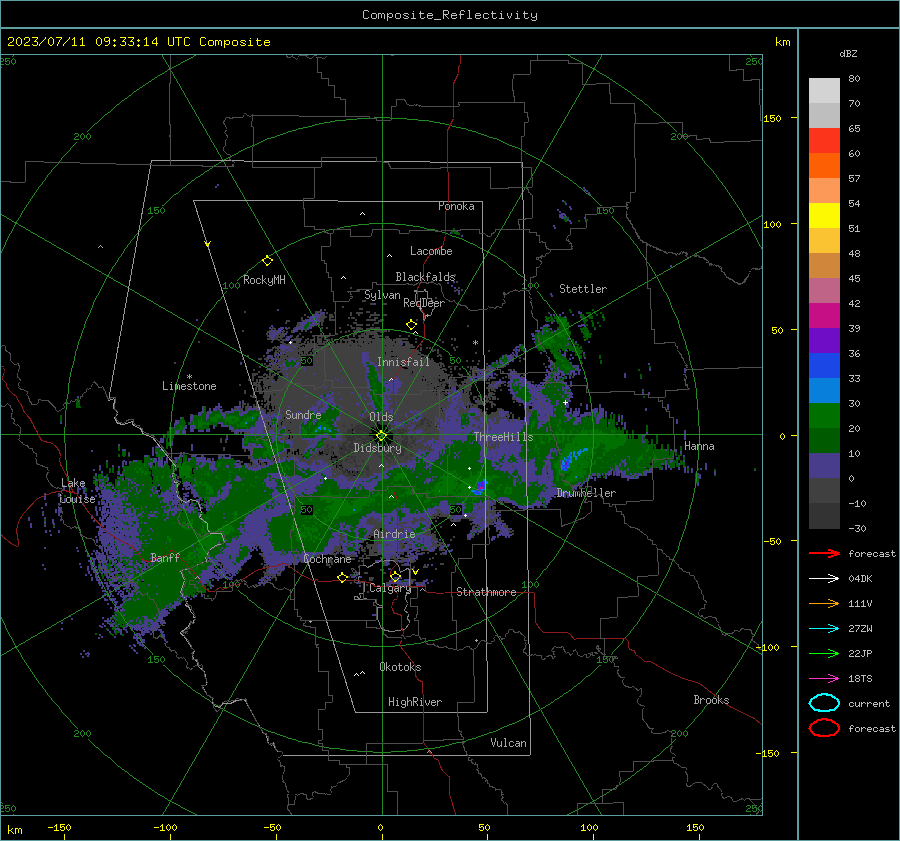Select the bright yellow 54 dBZ swatch
Screen dimensions: 900x841
(824, 216)
